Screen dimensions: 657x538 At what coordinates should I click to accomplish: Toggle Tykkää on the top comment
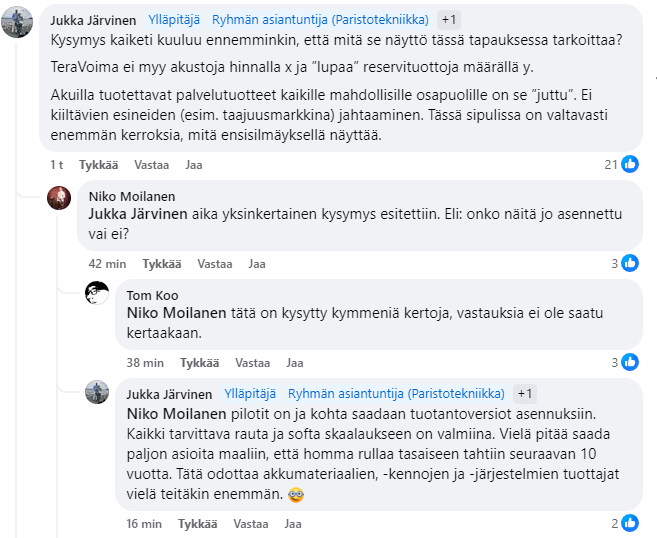(98, 164)
